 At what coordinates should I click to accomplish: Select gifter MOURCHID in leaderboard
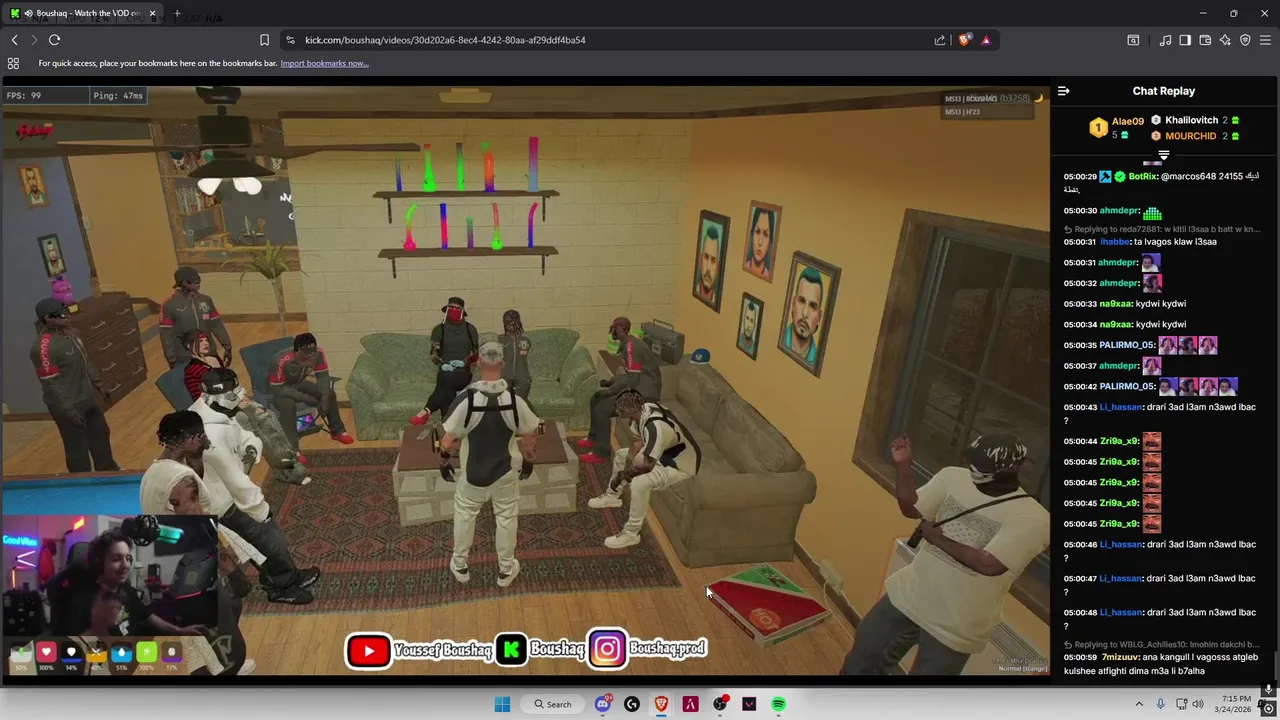tap(1190, 136)
